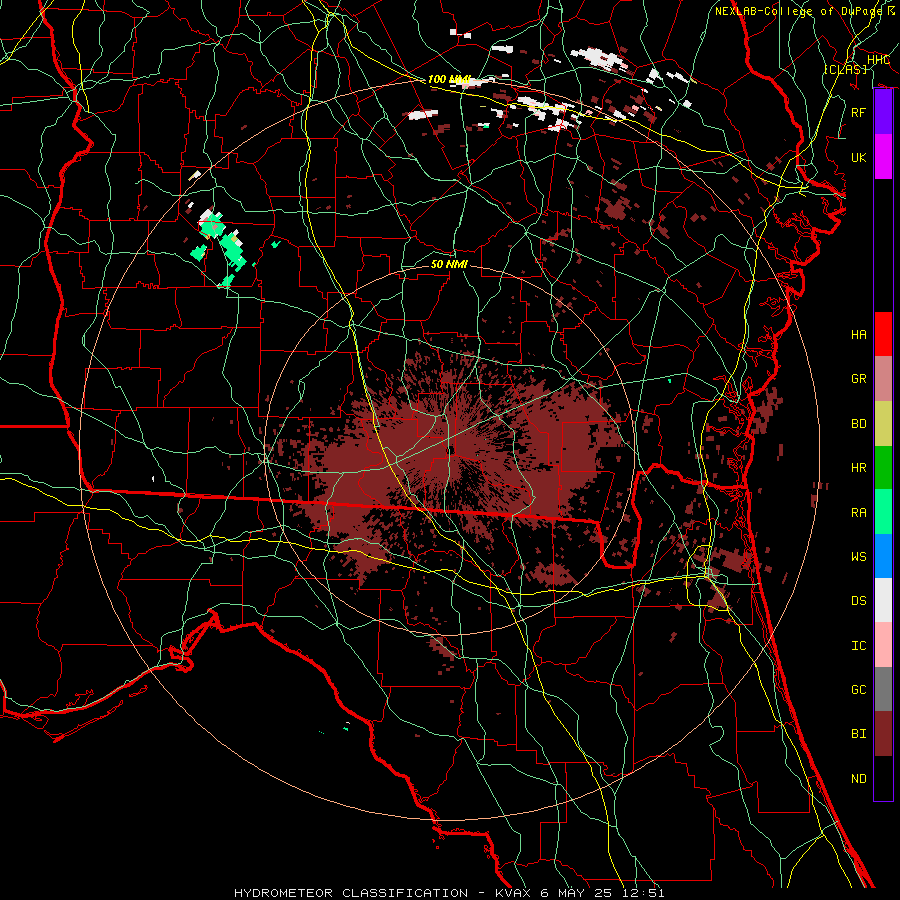Click the BD legend label
Viewport: 900px width, 900px height.
coord(858,424)
